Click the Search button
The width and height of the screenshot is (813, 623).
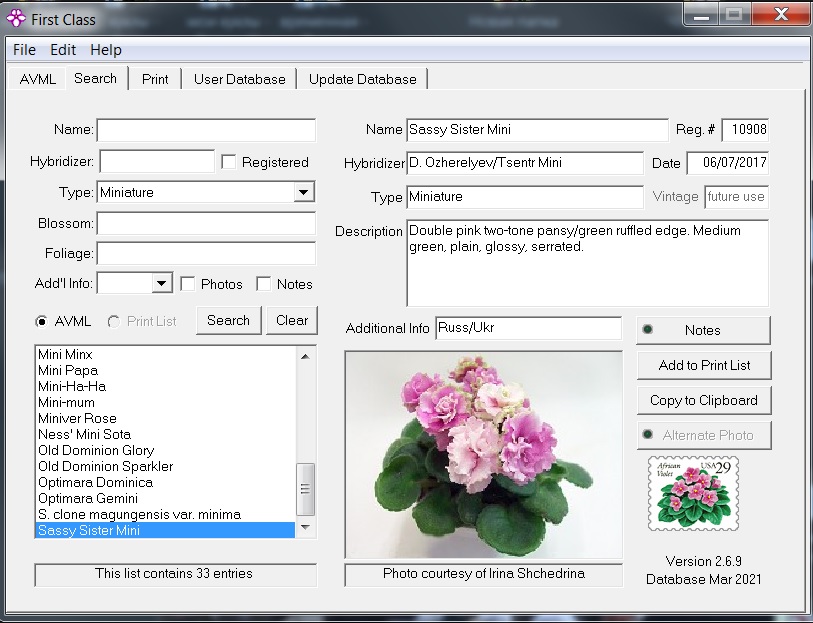[229, 320]
